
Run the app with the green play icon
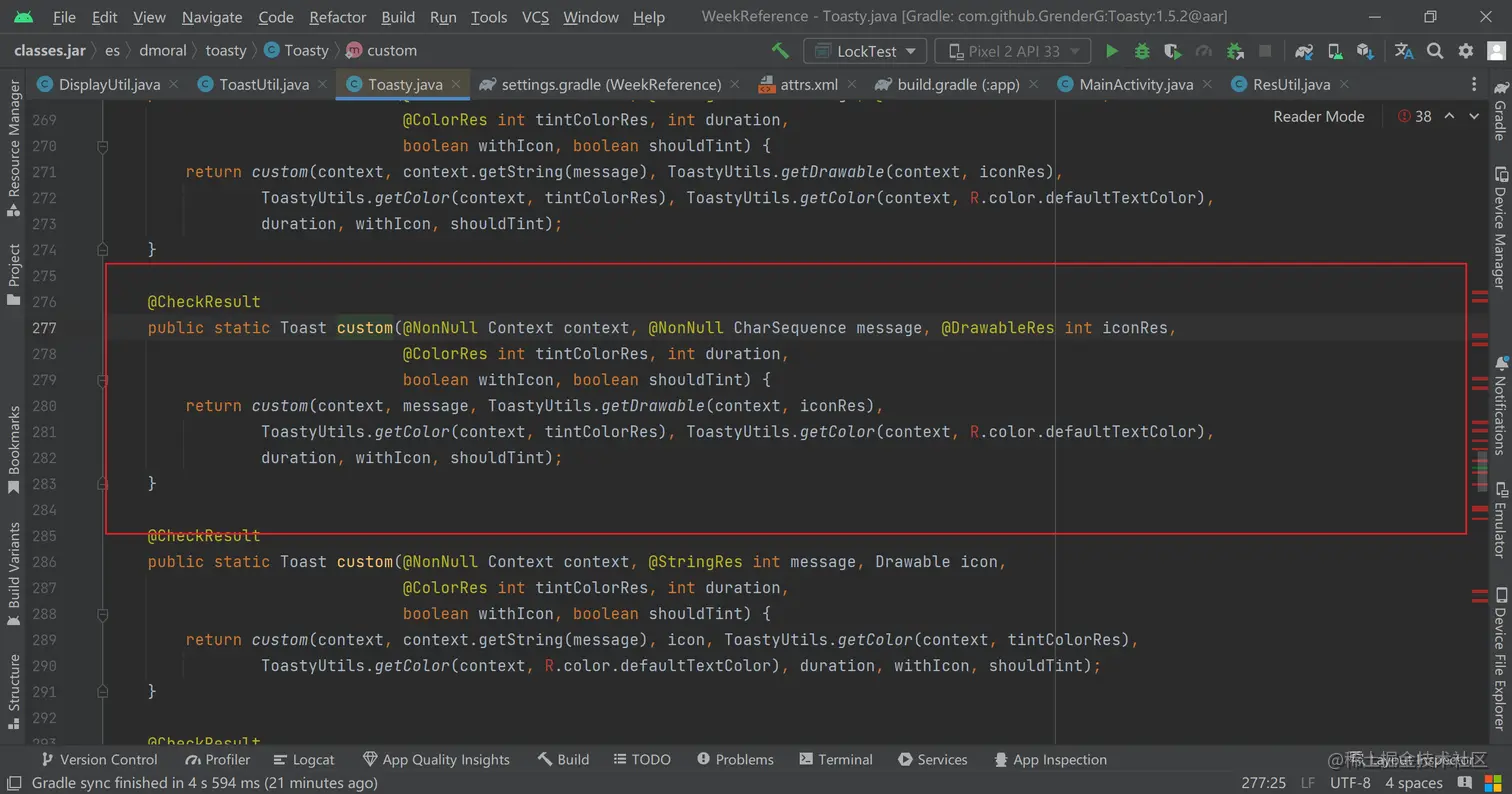[x=1111, y=51]
